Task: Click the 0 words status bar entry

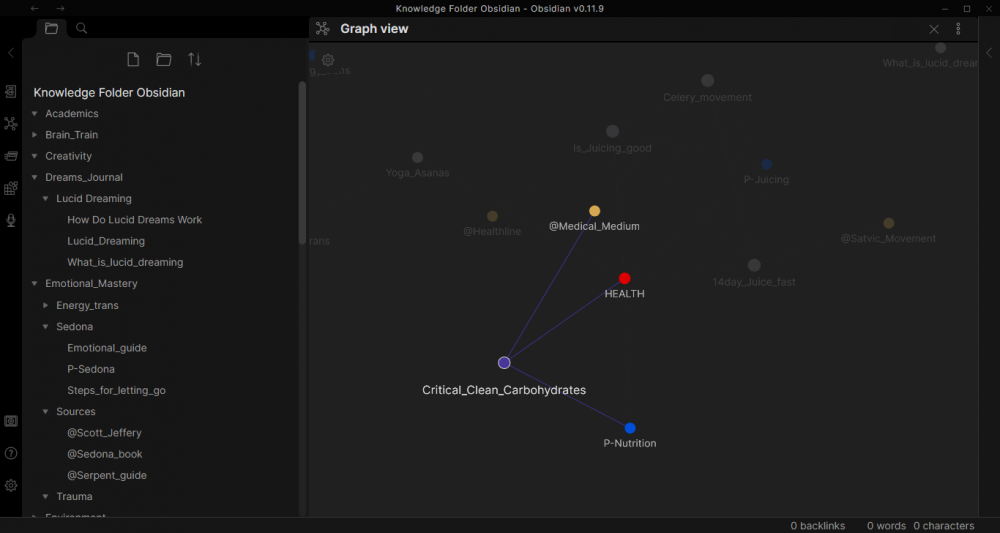Action: tap(886, 526)
